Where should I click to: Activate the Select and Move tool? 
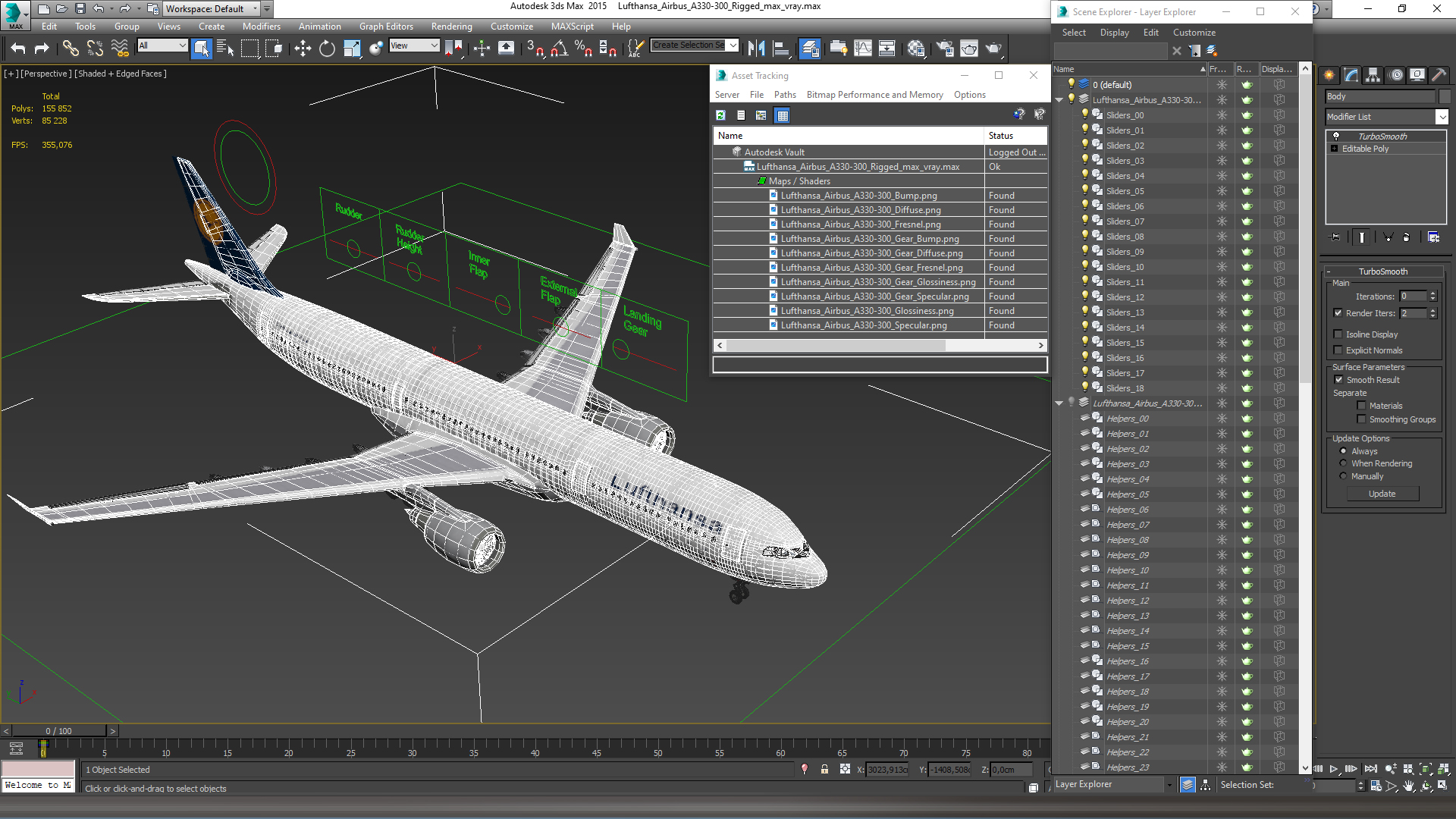[x=303, y=49]
